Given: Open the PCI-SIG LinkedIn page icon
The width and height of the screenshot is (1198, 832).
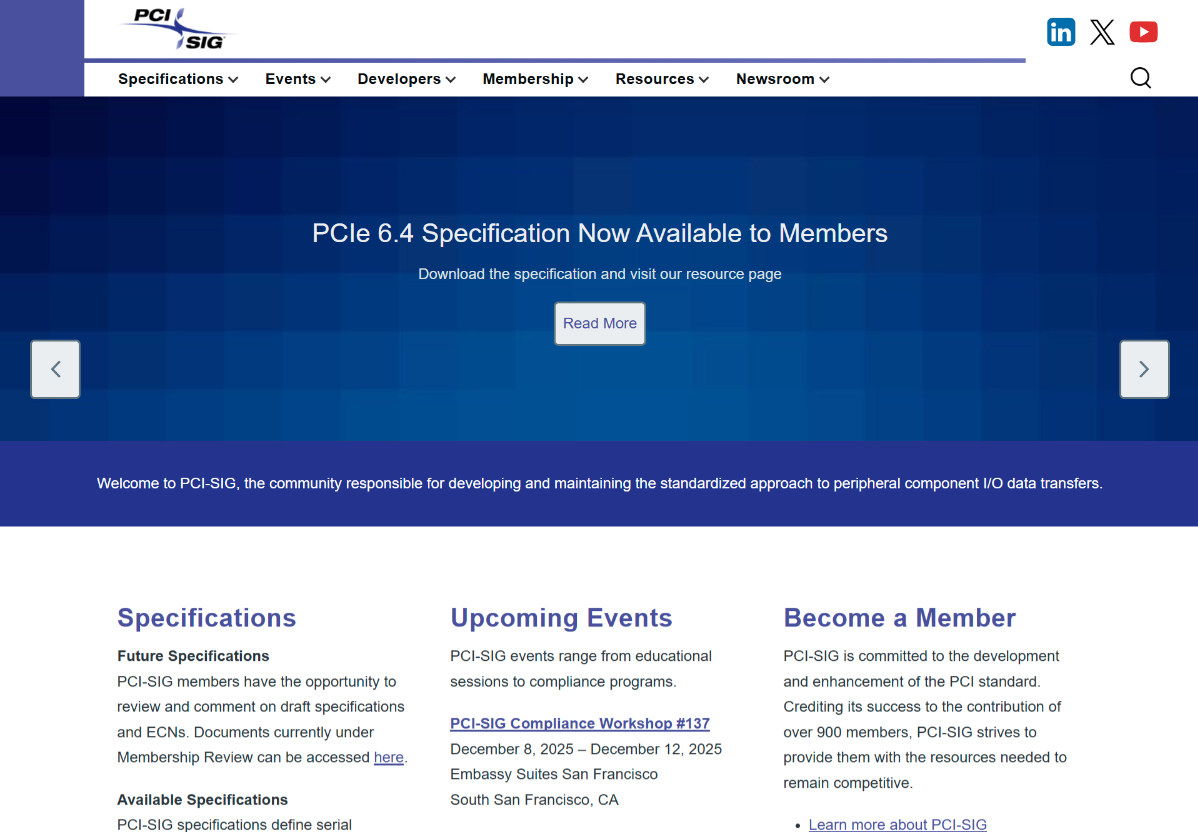Looking at the screenshot, I should click(x=1060, y=32).
